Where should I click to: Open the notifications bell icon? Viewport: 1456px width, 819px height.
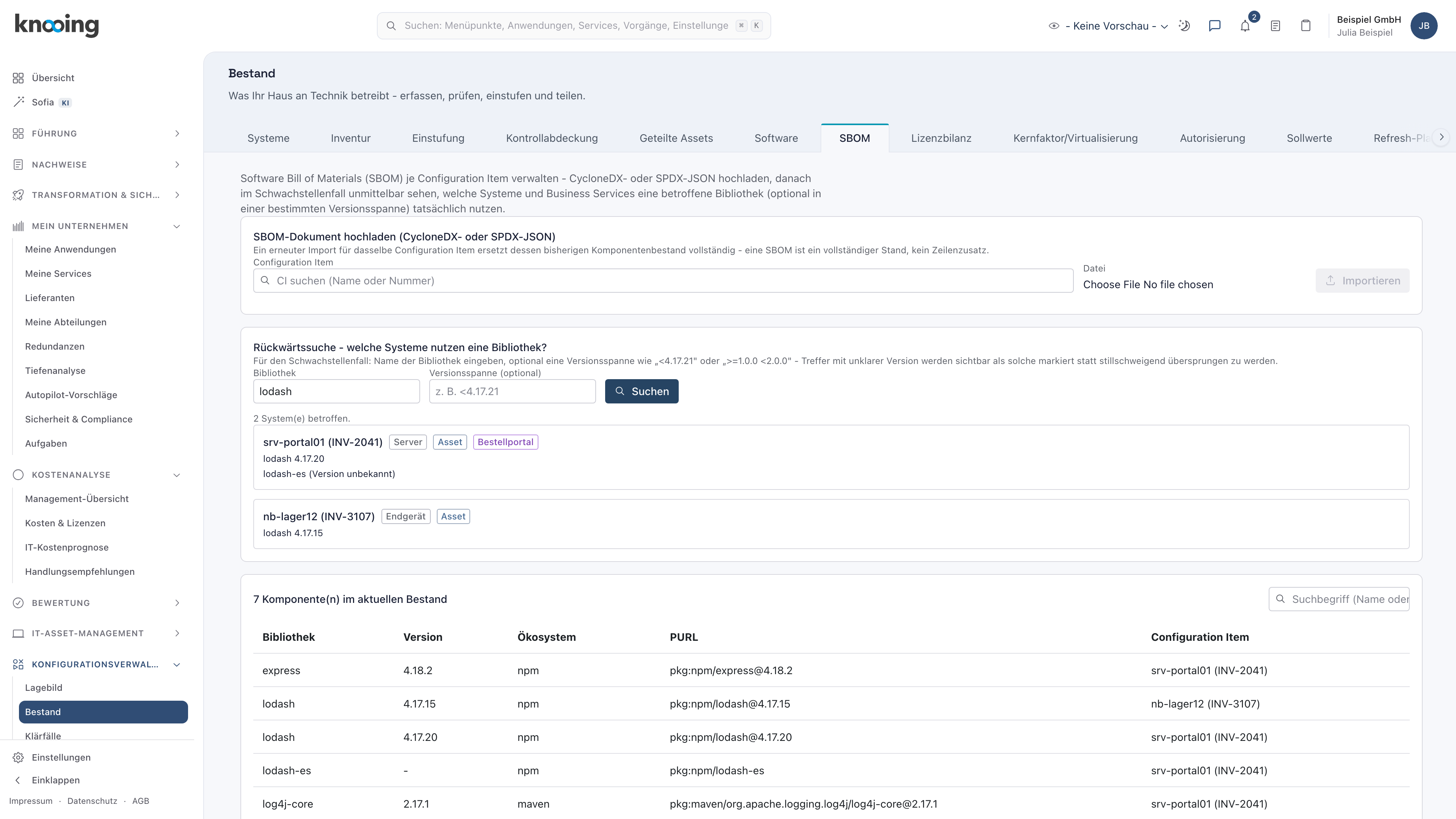[x=1245, y=25]
